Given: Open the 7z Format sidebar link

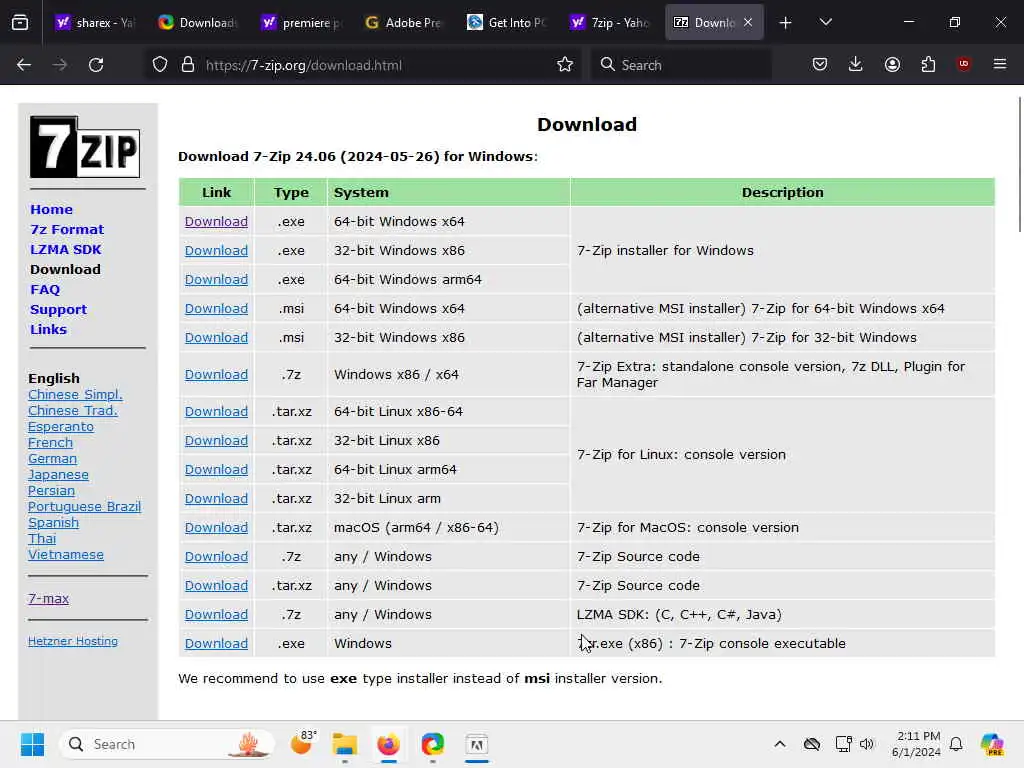Looking at the screenshot, I should pyautogui.click(x=67, y=229).
